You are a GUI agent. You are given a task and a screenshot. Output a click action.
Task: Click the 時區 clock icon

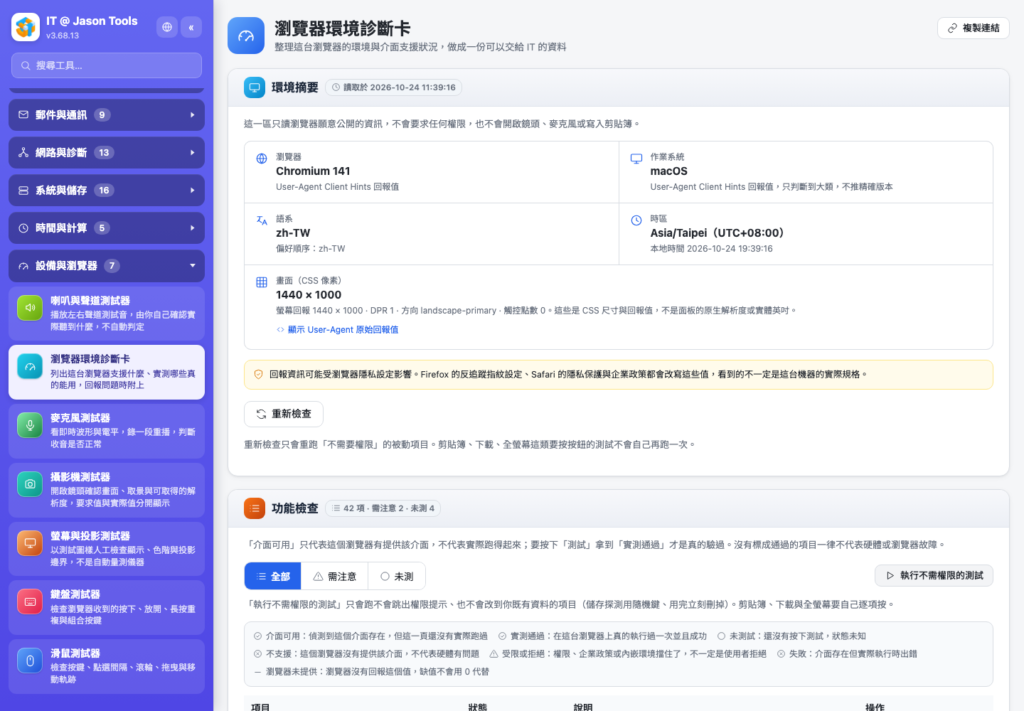click(x=636, y=221)
